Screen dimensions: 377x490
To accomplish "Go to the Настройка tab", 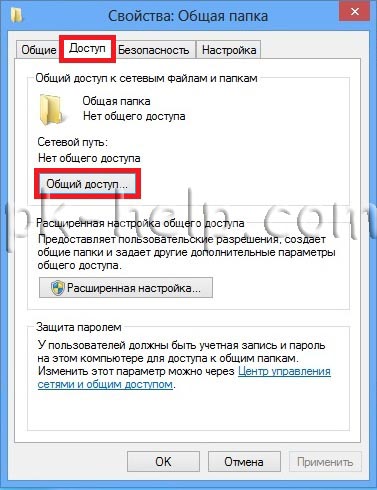I will (x=229, y=50).
